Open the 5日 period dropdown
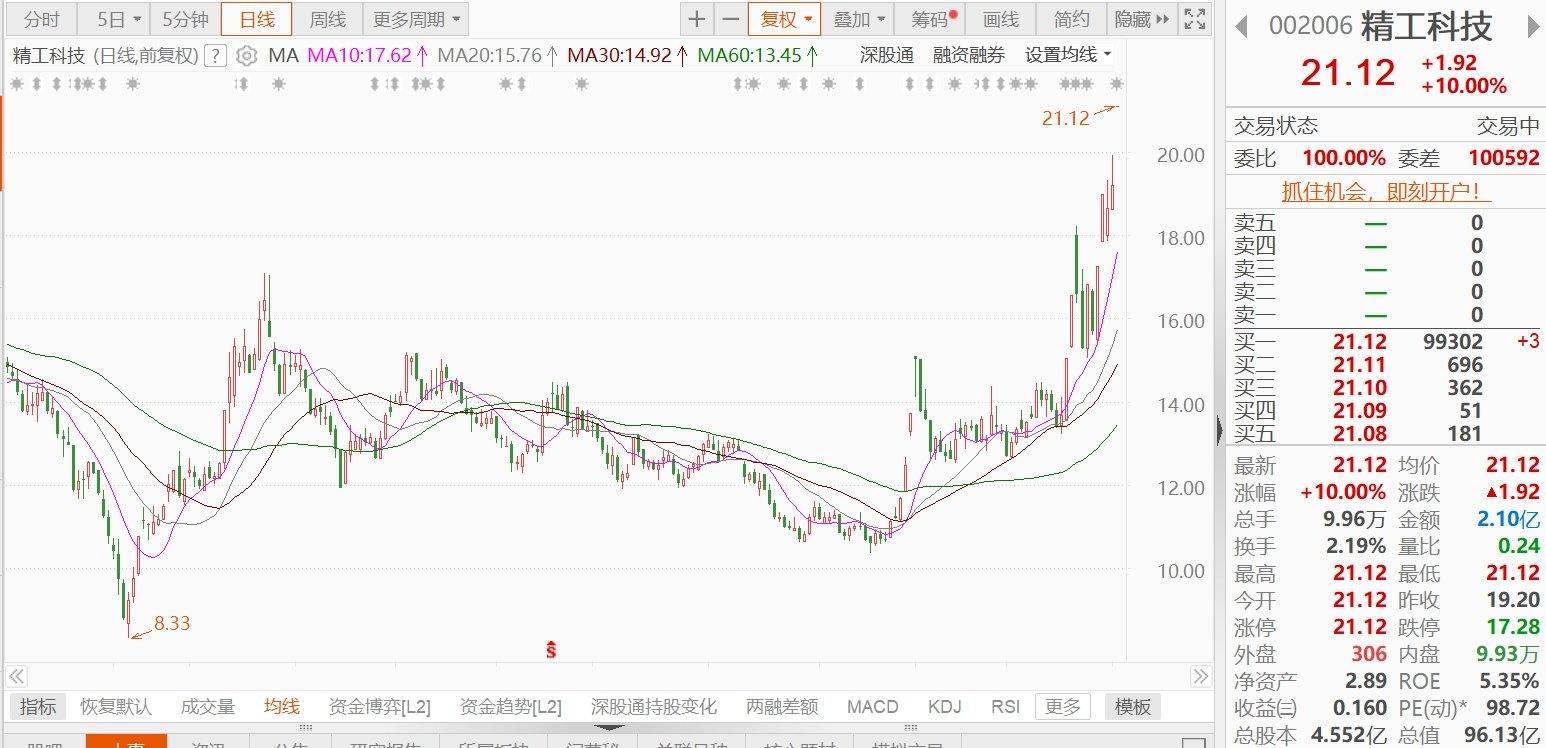Image resolution: width=1546 pixels, height=748 pixels. click(x=113, y=19)
